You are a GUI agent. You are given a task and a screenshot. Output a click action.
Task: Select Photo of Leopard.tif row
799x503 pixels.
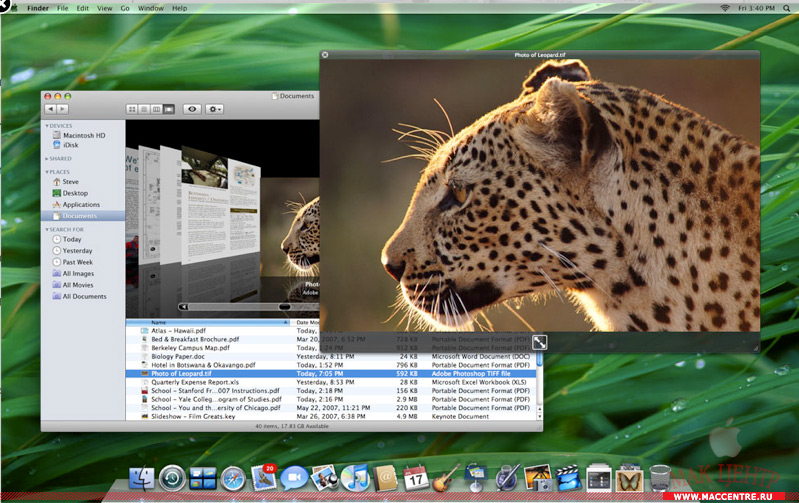(x=331, y=374)
